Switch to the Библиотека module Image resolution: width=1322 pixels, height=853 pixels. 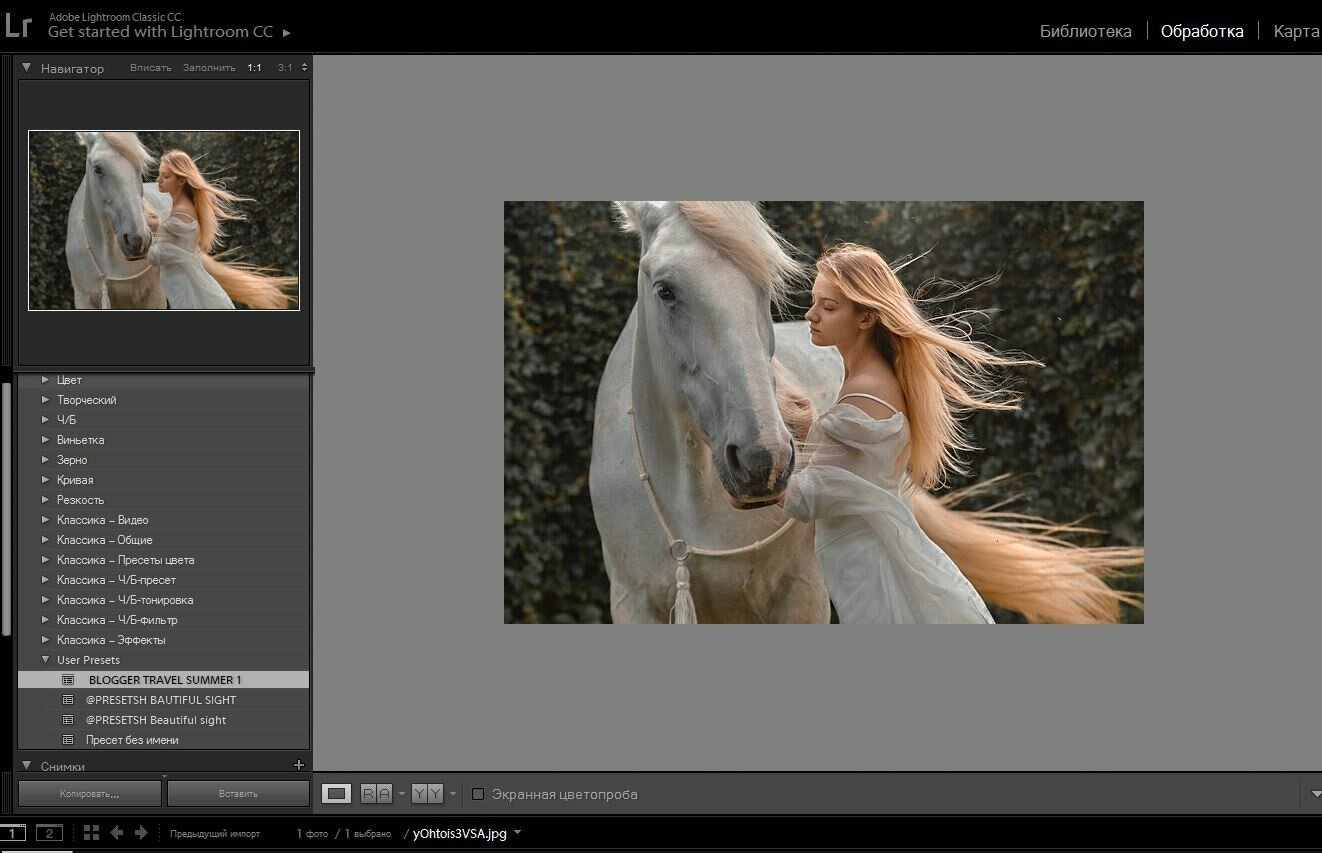1086,31
